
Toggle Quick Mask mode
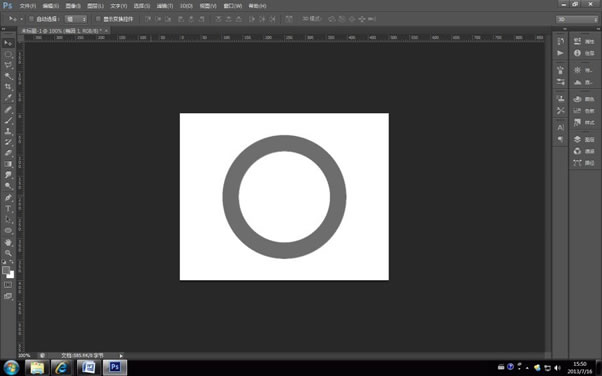8,285
